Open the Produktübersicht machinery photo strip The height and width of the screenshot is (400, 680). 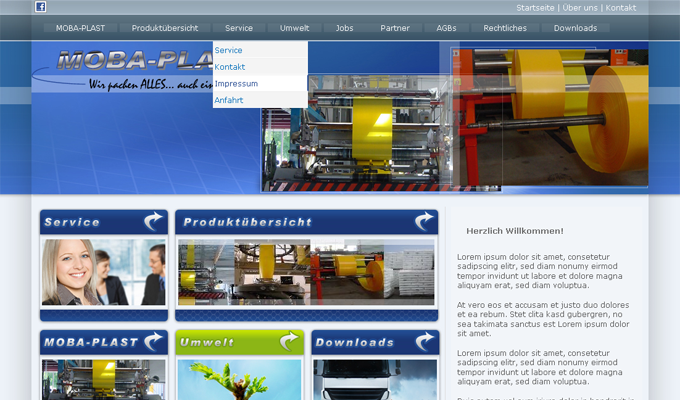306,272
